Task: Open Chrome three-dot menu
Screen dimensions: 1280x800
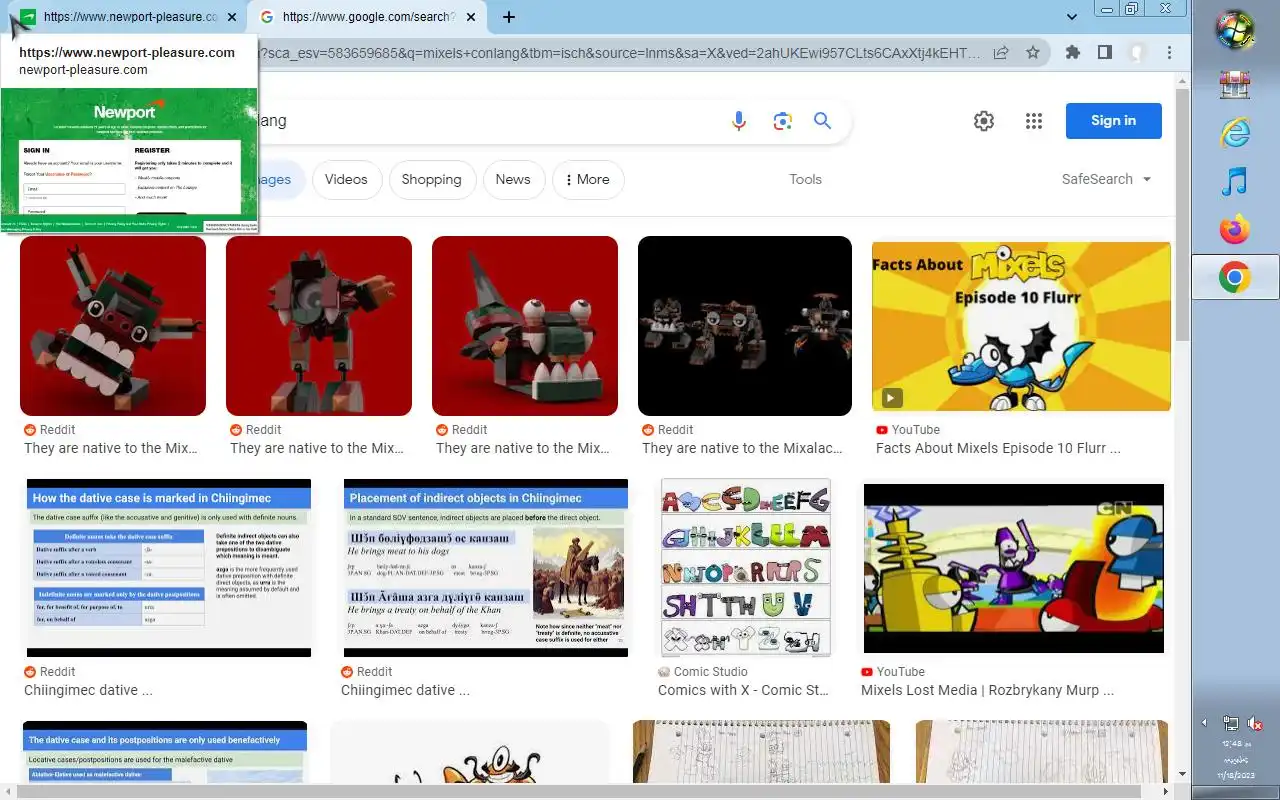Action: (x=1169, y=52)
